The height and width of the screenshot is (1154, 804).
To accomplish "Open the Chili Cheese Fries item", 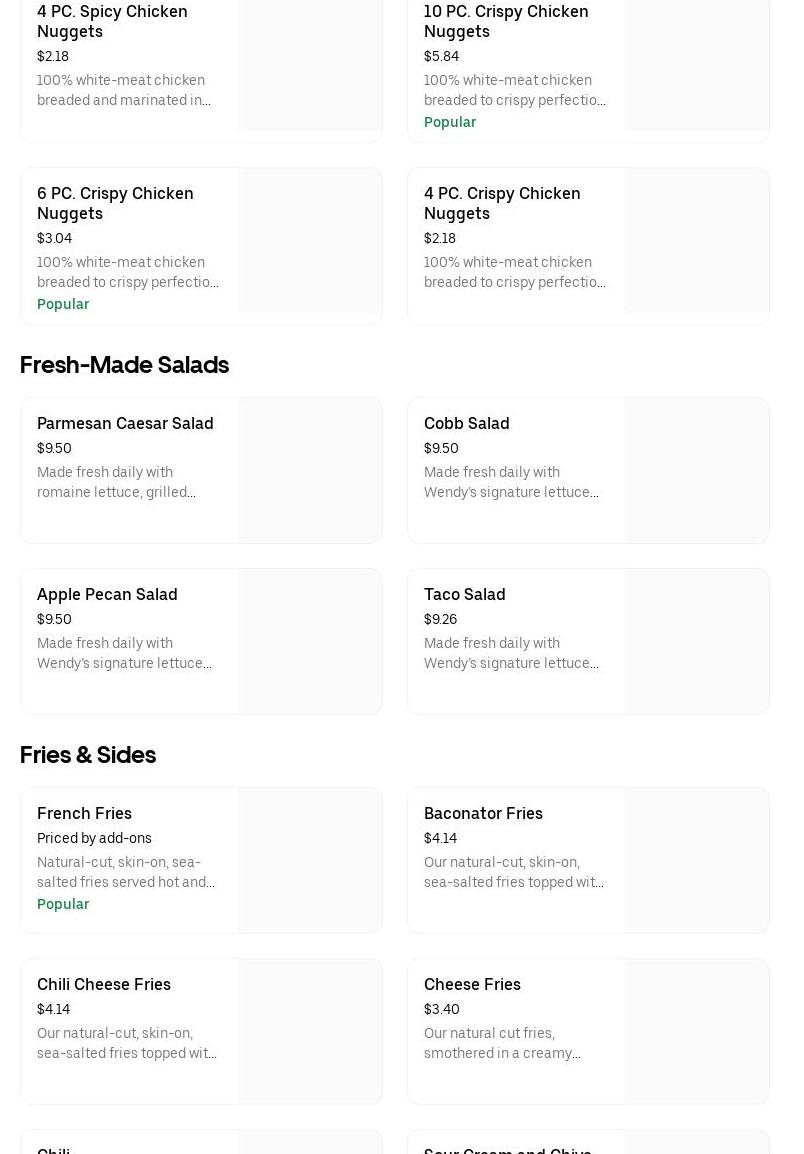I will point(104,985).
